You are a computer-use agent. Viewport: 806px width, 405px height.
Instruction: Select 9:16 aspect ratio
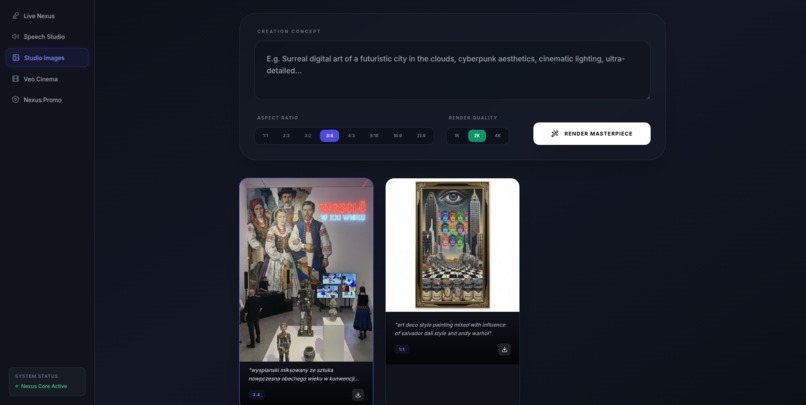[x=374, y=136]
